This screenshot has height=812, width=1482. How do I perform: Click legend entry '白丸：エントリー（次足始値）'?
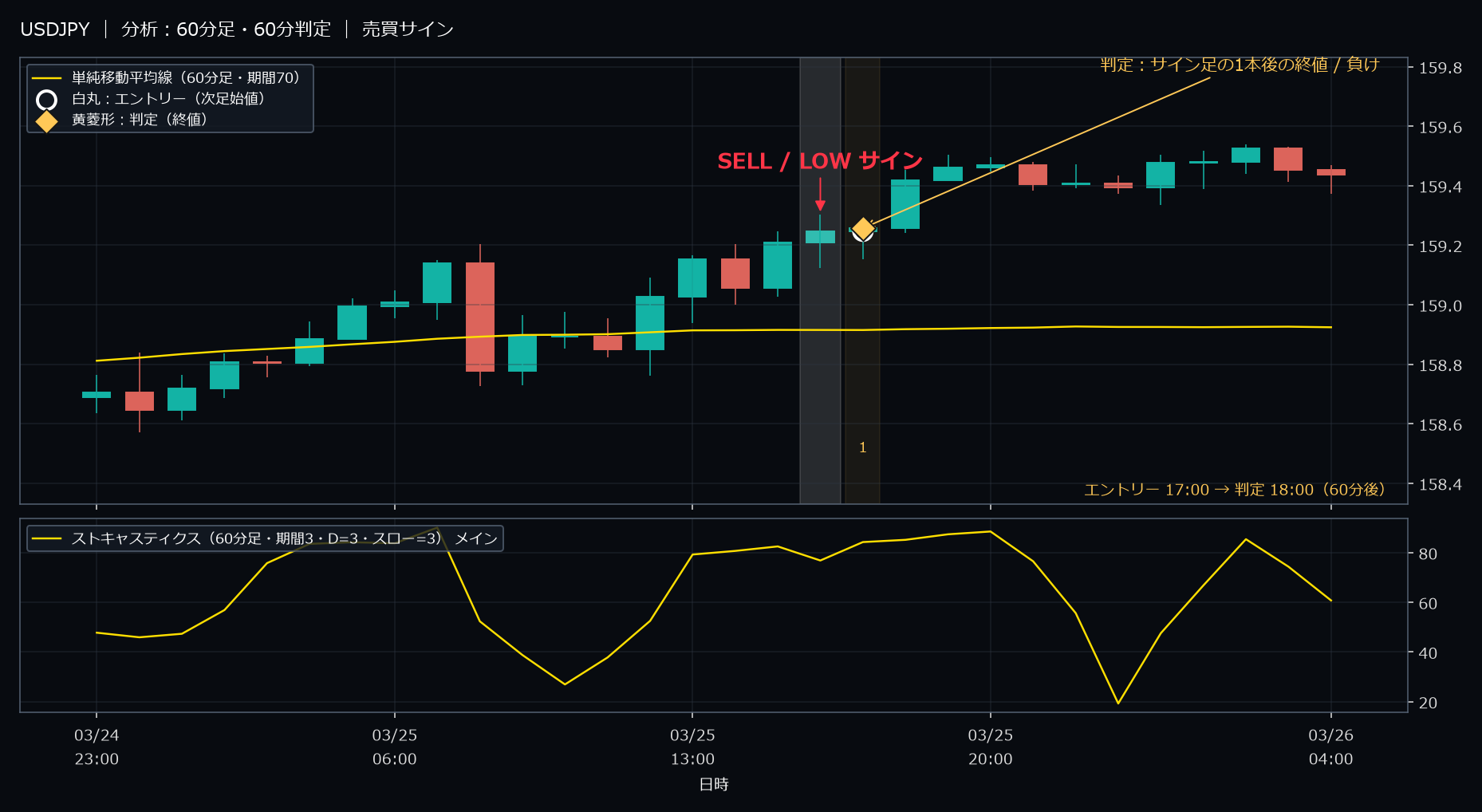171,98
